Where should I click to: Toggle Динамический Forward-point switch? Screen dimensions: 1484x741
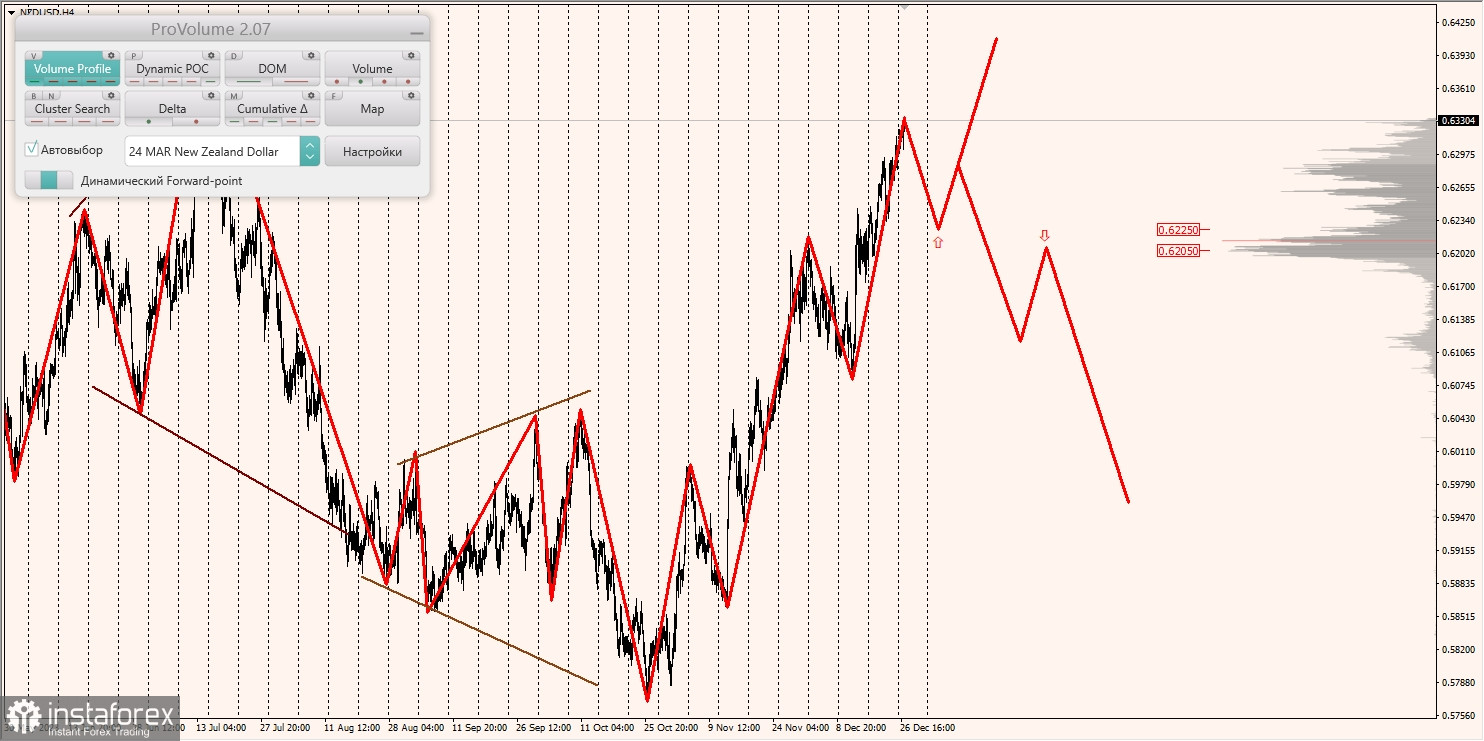click(x=49, y=181)
